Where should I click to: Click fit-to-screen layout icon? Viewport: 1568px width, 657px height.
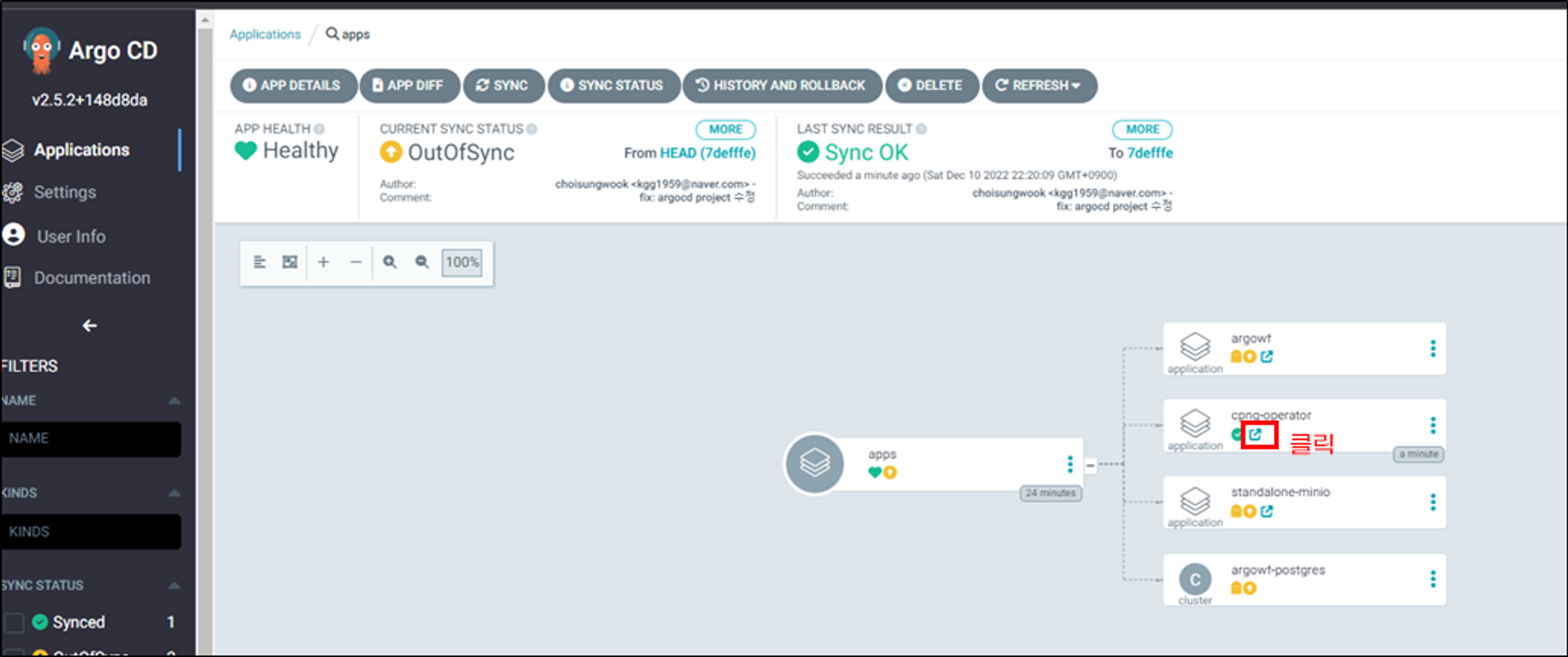(x=290, y=262)
